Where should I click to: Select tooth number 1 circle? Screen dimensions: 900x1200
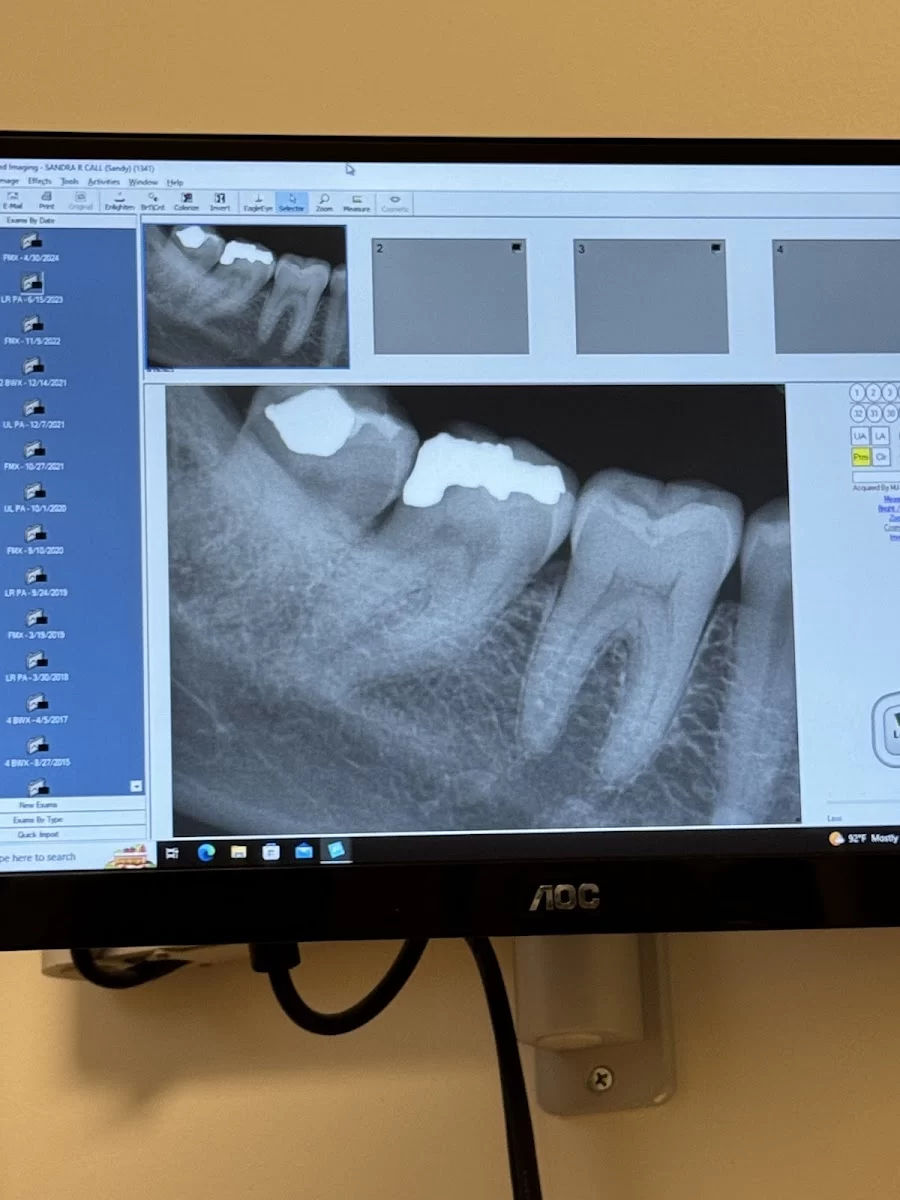coord(857,392)
